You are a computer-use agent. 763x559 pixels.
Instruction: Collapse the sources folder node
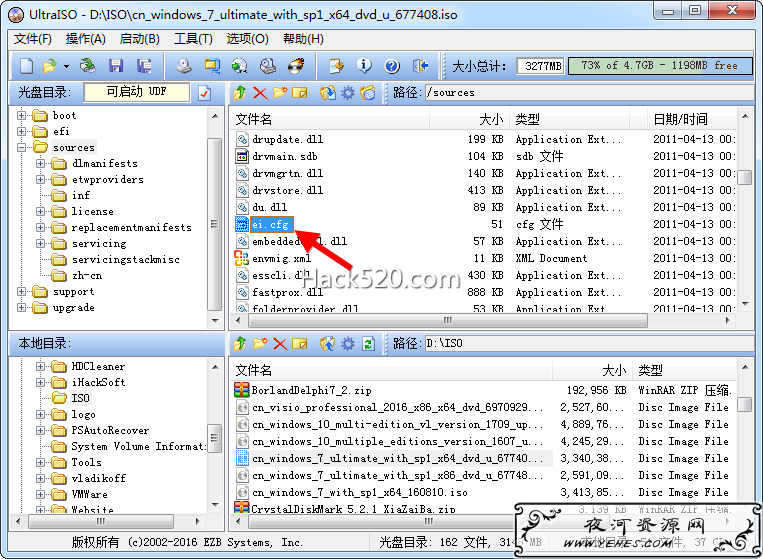21,147
